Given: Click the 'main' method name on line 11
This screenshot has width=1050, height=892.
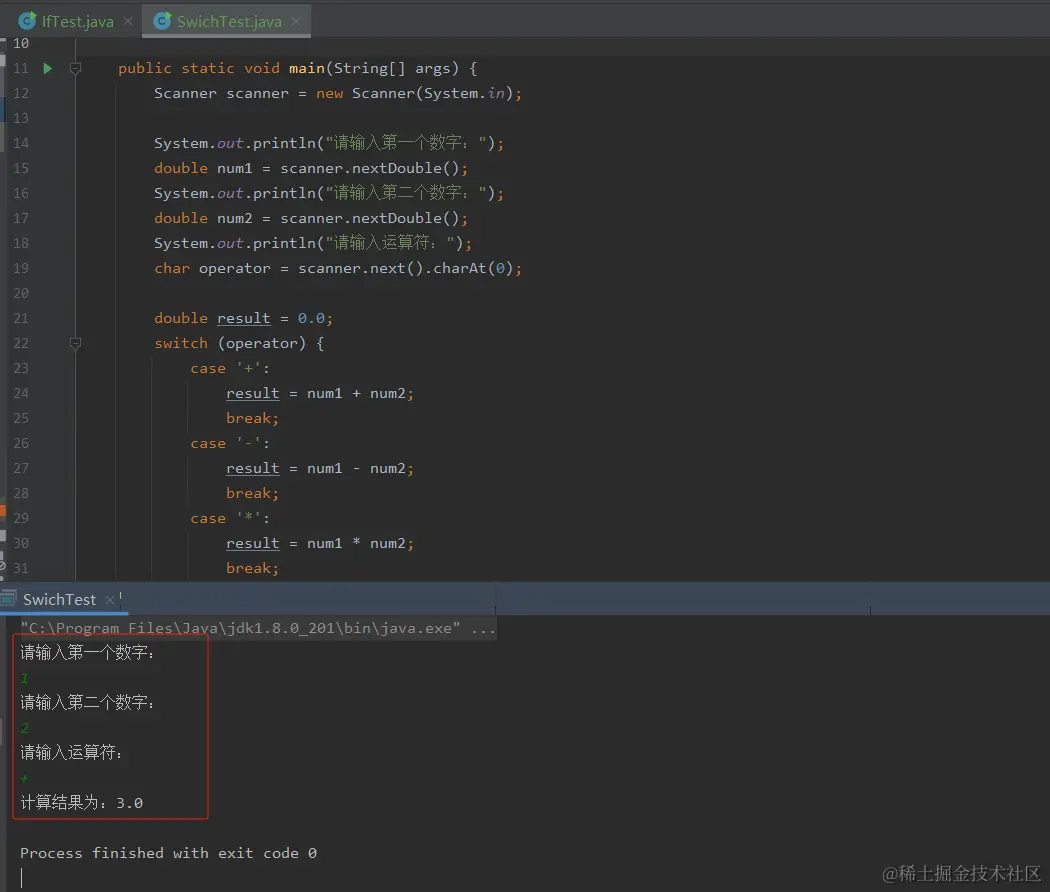Looking at the screenshot, I should coord(307,68).
